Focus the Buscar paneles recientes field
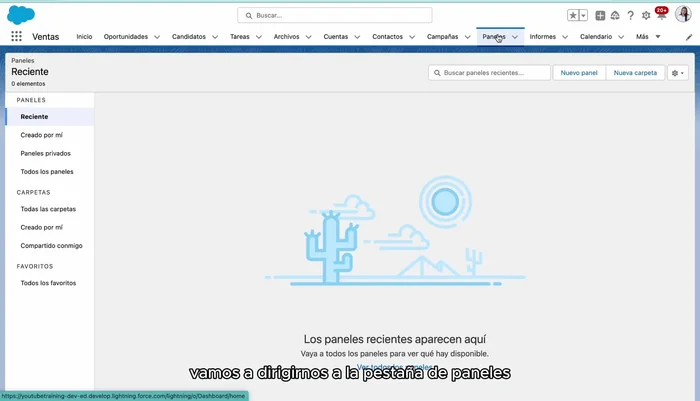This screenshot has height=401, width=700. point(489,73)
